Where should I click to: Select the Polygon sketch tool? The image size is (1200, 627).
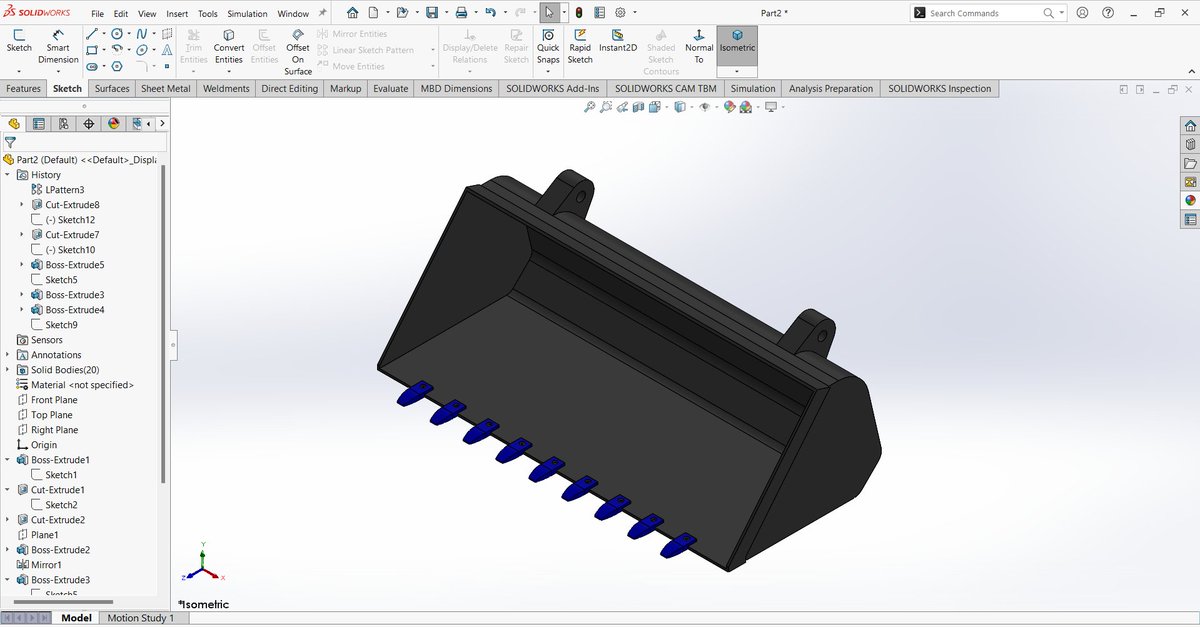[x=117, y=66]
